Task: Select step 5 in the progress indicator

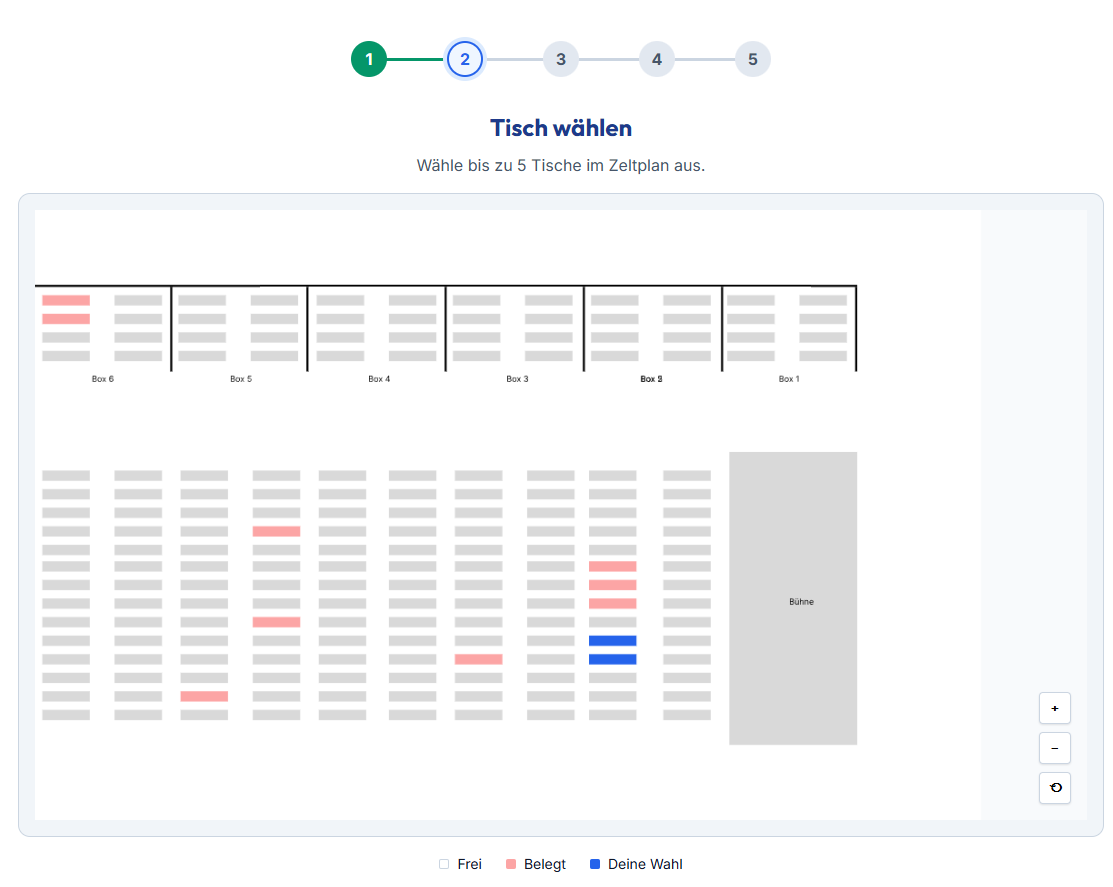Action: click(x=753, y=60)
